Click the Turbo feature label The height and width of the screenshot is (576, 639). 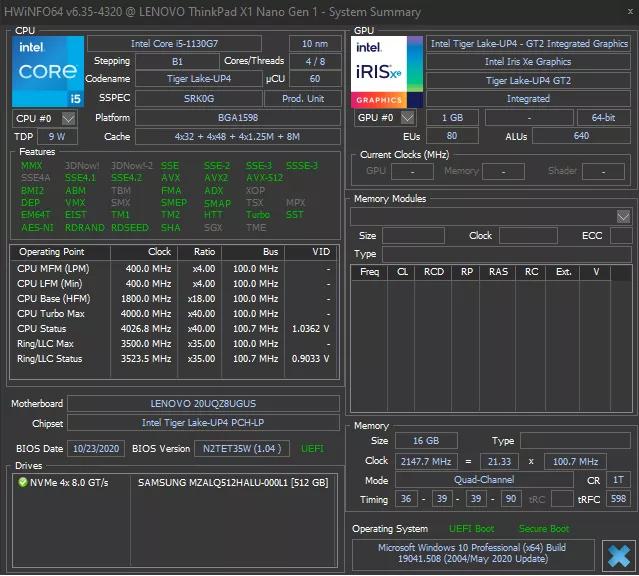[x=258, y=215]
